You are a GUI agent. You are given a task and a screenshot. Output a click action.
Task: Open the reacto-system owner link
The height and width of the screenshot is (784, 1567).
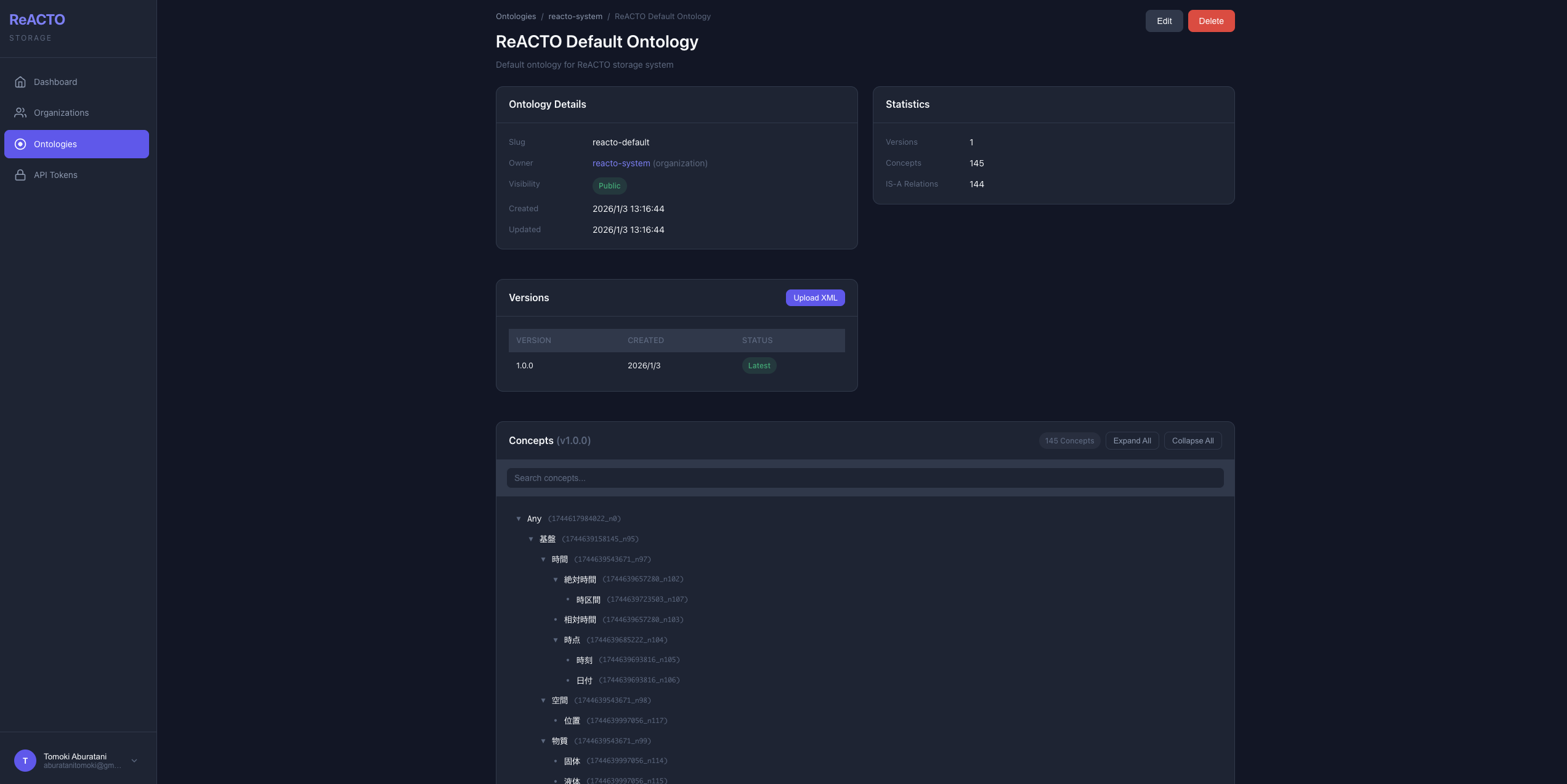coord(621,163)
